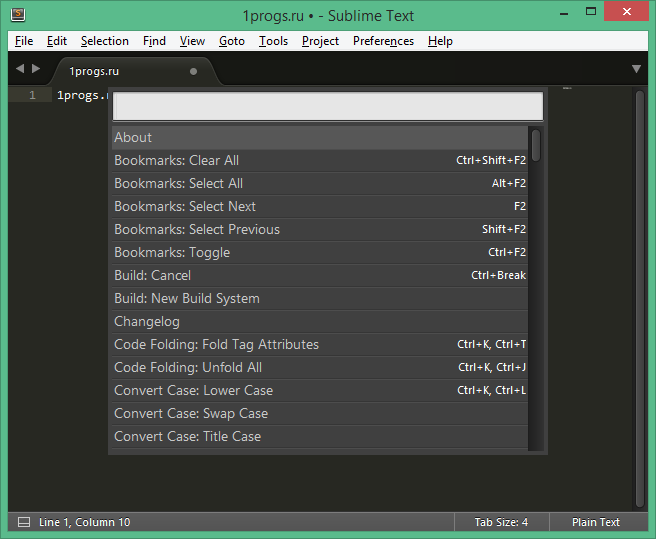Toggle the side bar status icon
Image resolution: width=656 pixels, height=539 pixels.
(24, 522)
